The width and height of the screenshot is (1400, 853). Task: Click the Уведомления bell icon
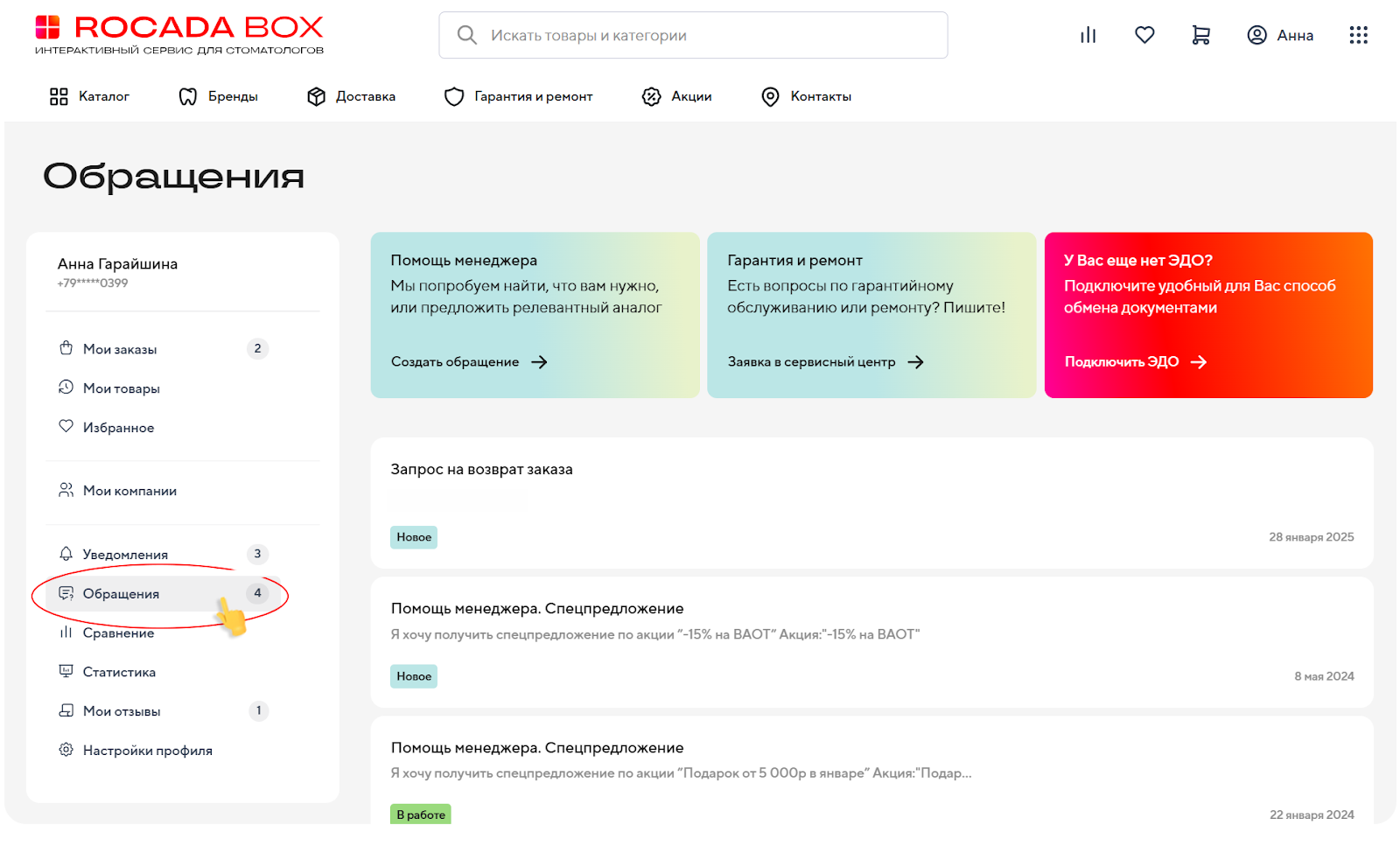(66, 553)
